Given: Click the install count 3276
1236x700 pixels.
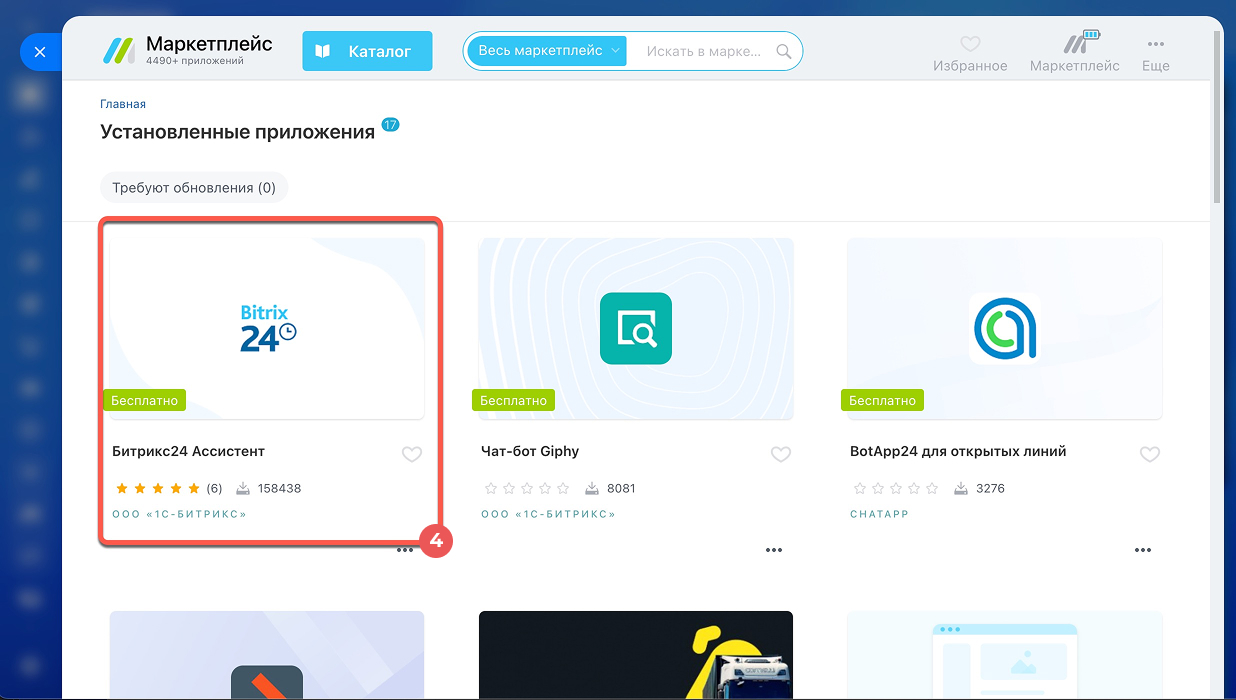Looking at the screenshot, I should coord(990,489).
